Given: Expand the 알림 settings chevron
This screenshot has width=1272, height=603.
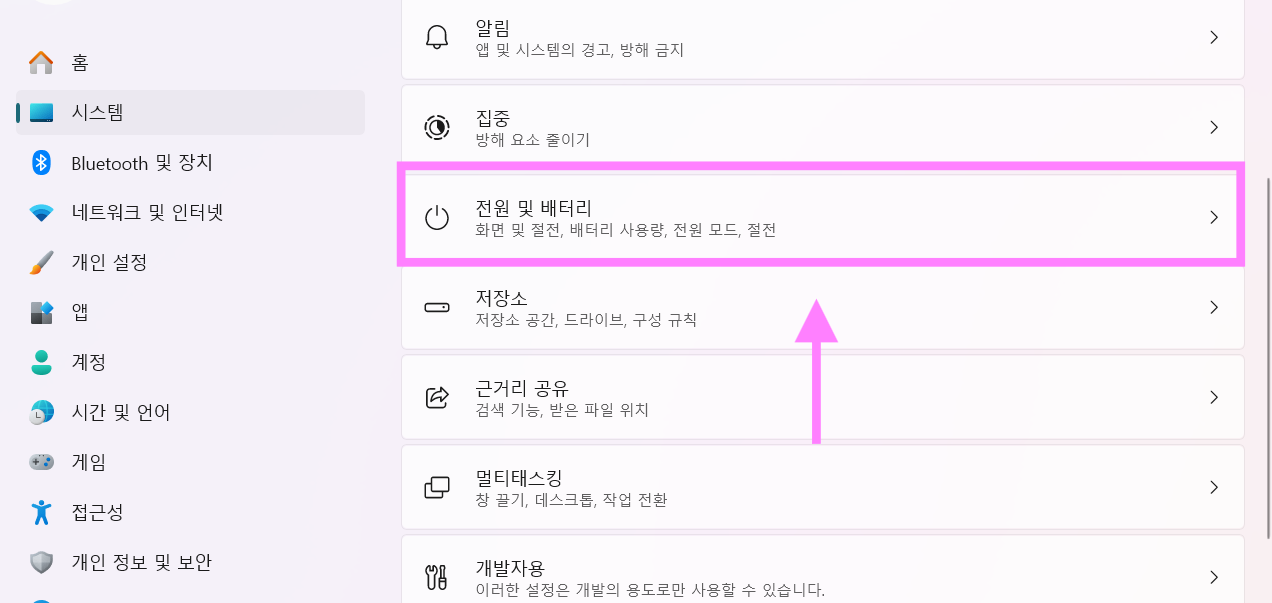Looking at the screenshot, I should pyautogui.click(x=1214, y=37).
